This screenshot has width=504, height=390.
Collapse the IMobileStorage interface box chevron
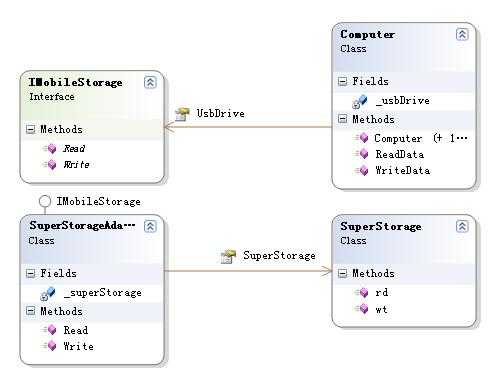tap(150, 82)
